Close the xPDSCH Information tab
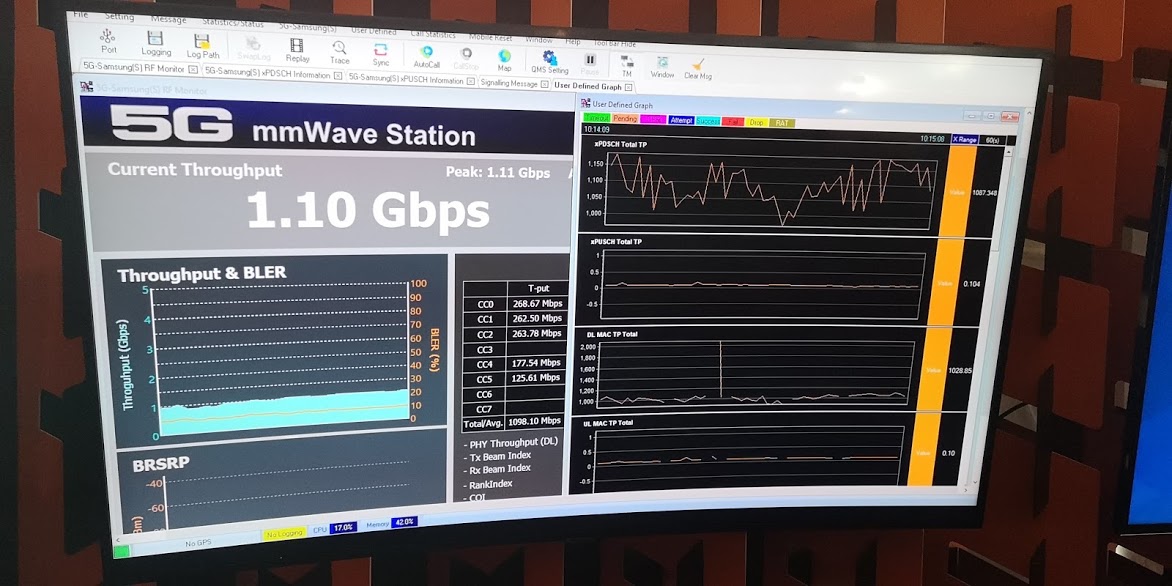1172x586 pixels. (x=337, y=76)
